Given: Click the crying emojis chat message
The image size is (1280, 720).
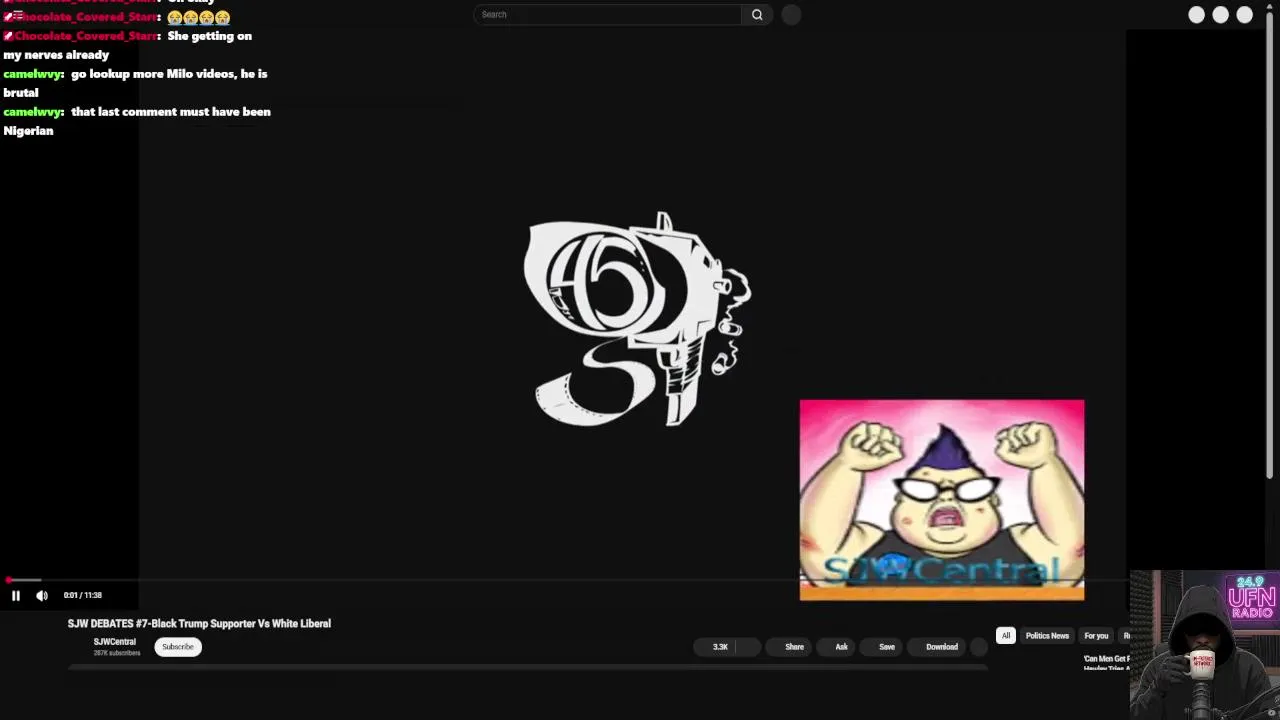Looking at the screenshot, I should (x=199, y=17).
